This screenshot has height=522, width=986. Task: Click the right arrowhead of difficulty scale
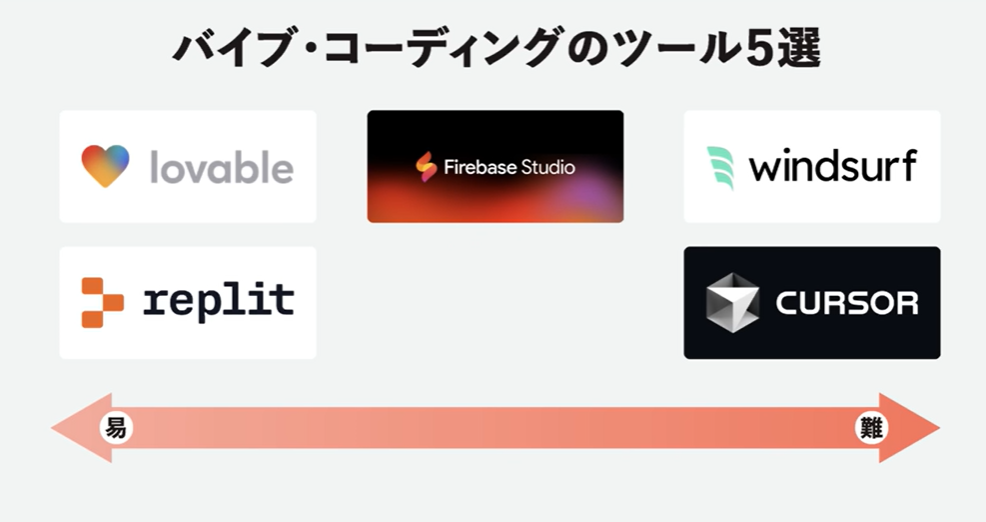point(908,428)
